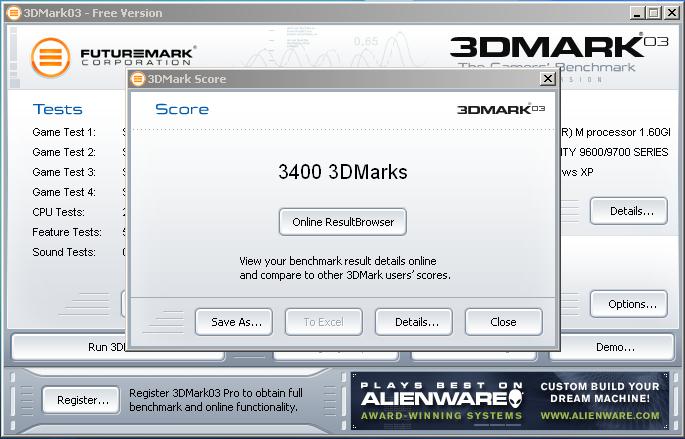
Task: Click 'Game Test 4:' label
Action: (64, 192)
